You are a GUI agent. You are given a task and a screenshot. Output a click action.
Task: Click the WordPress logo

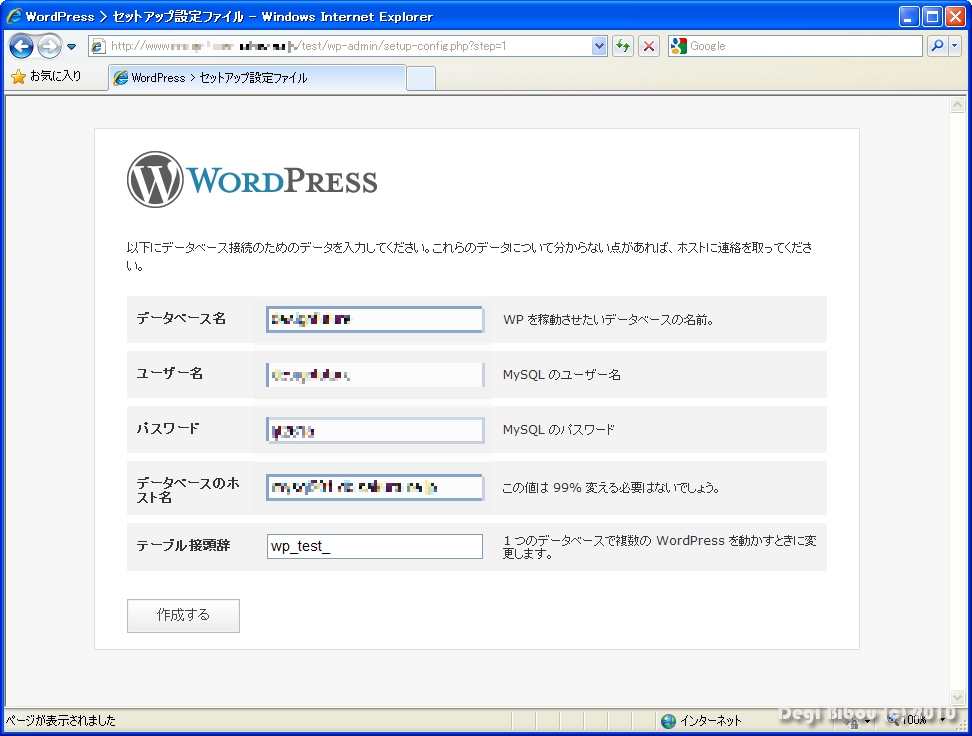click(252, 180)
